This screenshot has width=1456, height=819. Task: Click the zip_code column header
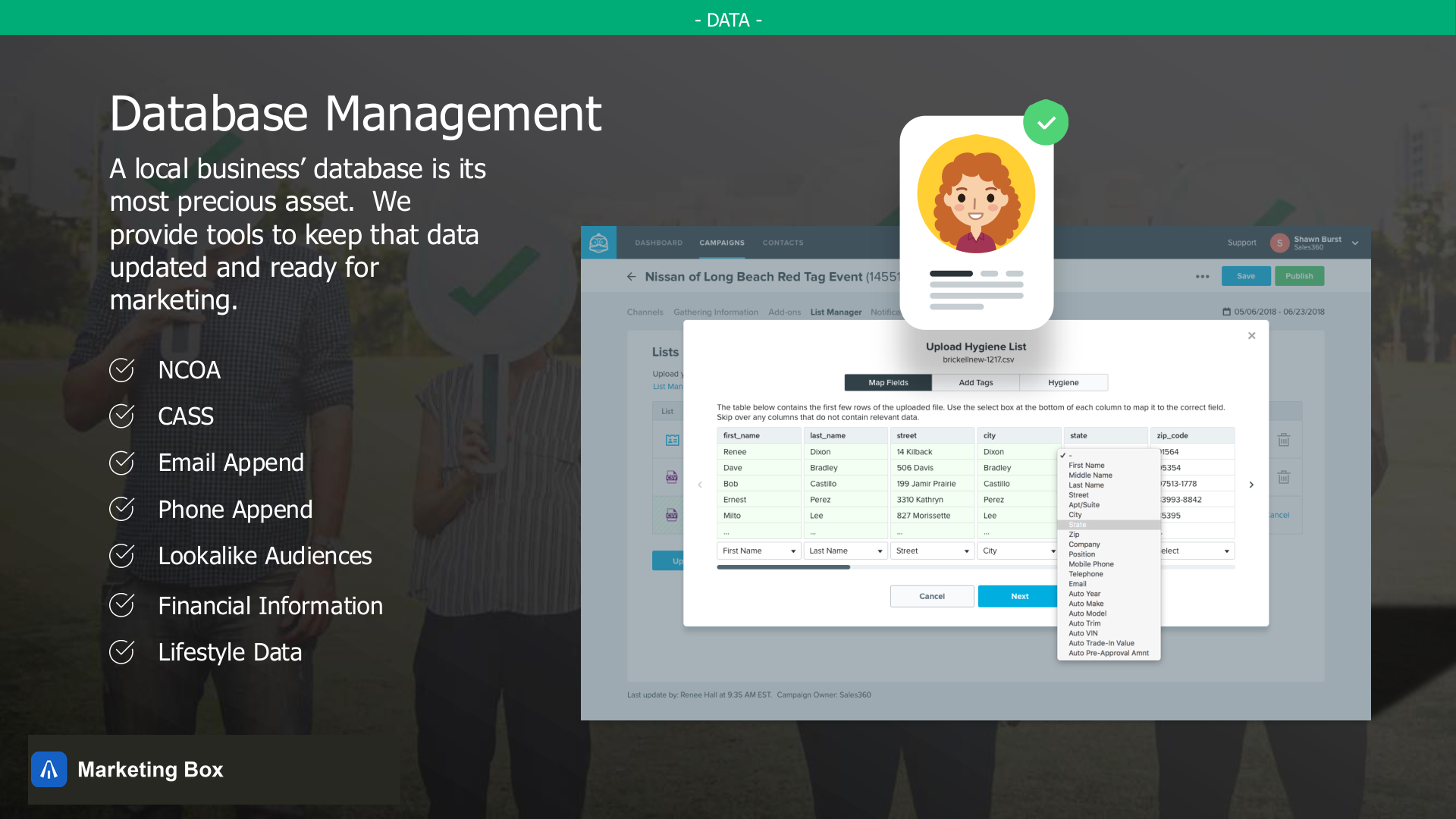tap(1192, 435)
